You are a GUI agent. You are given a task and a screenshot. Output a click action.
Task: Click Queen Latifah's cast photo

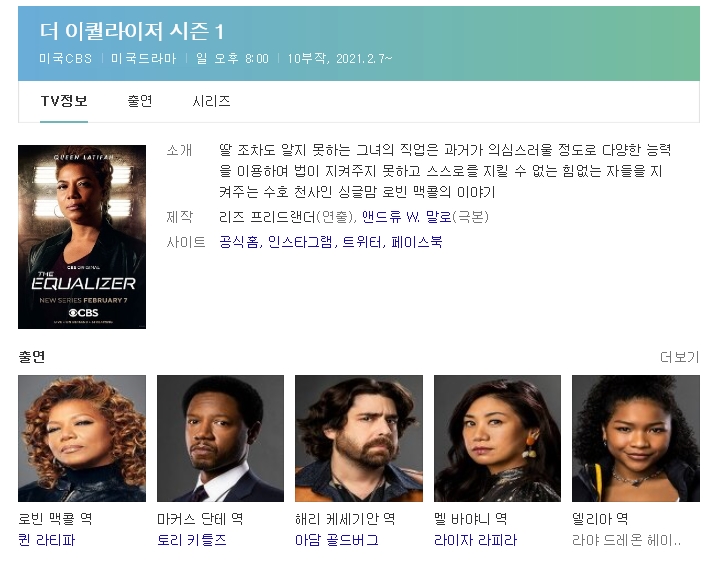point(82,438)
